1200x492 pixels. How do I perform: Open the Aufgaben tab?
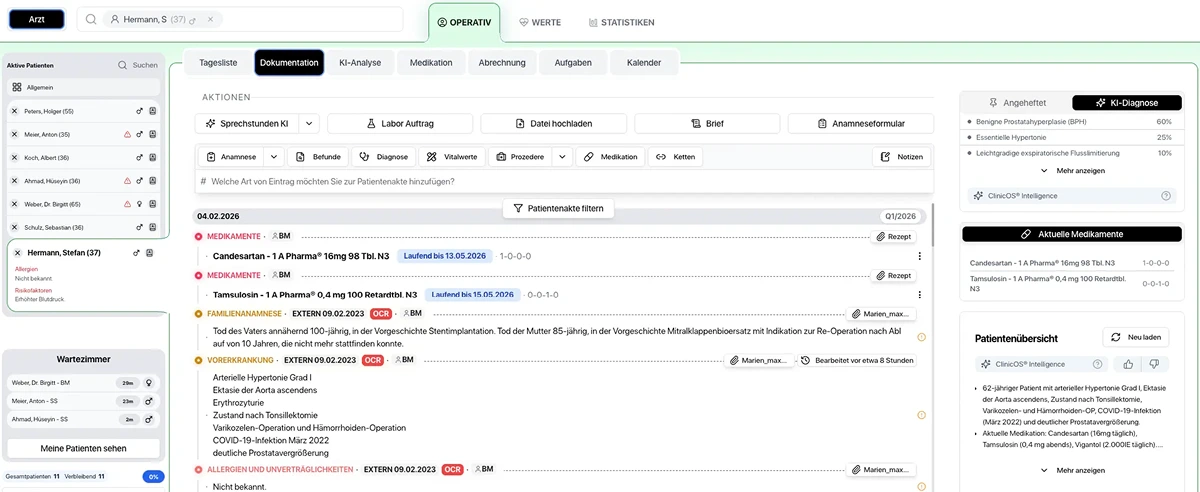coord(573,62)
